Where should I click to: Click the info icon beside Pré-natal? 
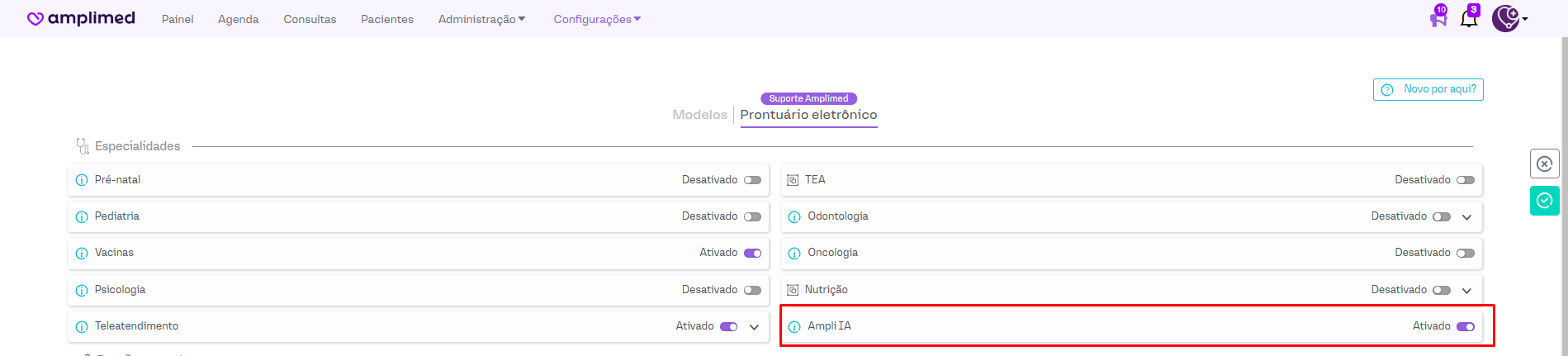[x=82, y=180]
